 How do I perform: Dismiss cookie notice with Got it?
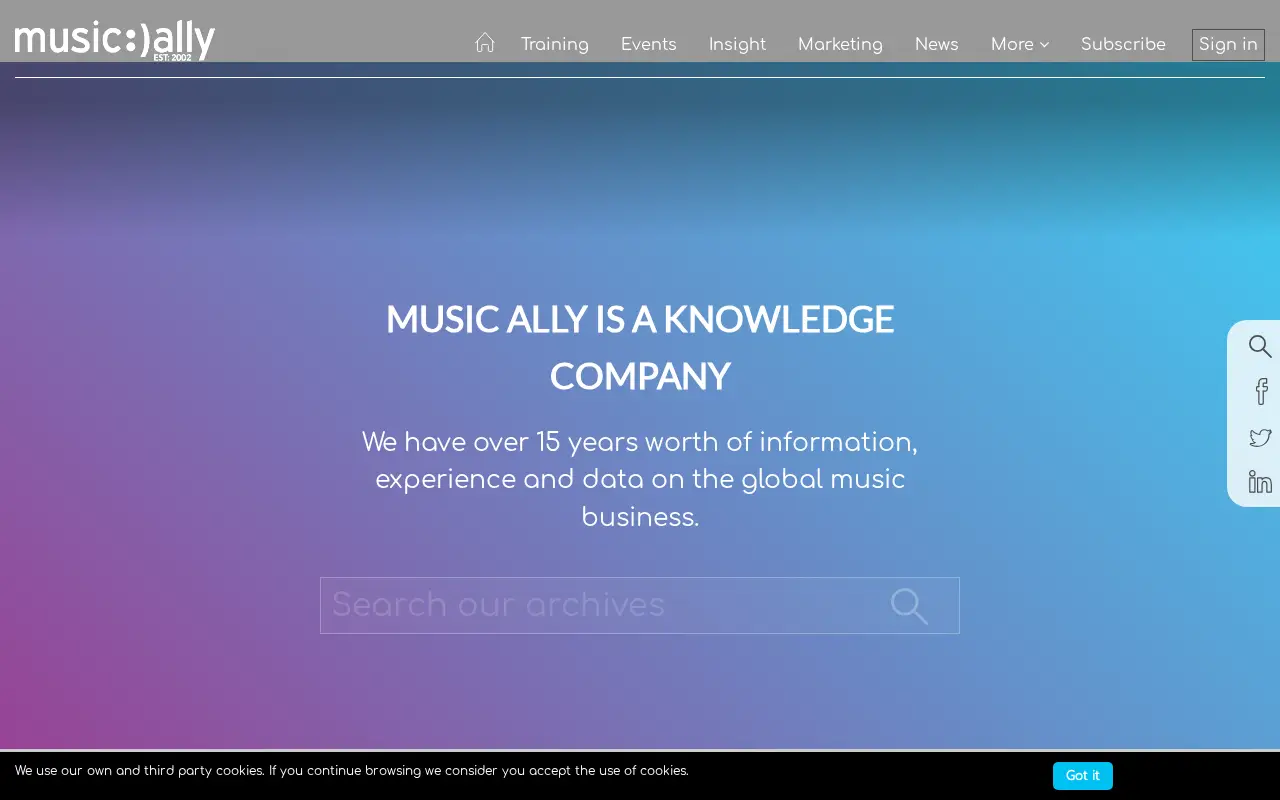[1083, 776]
